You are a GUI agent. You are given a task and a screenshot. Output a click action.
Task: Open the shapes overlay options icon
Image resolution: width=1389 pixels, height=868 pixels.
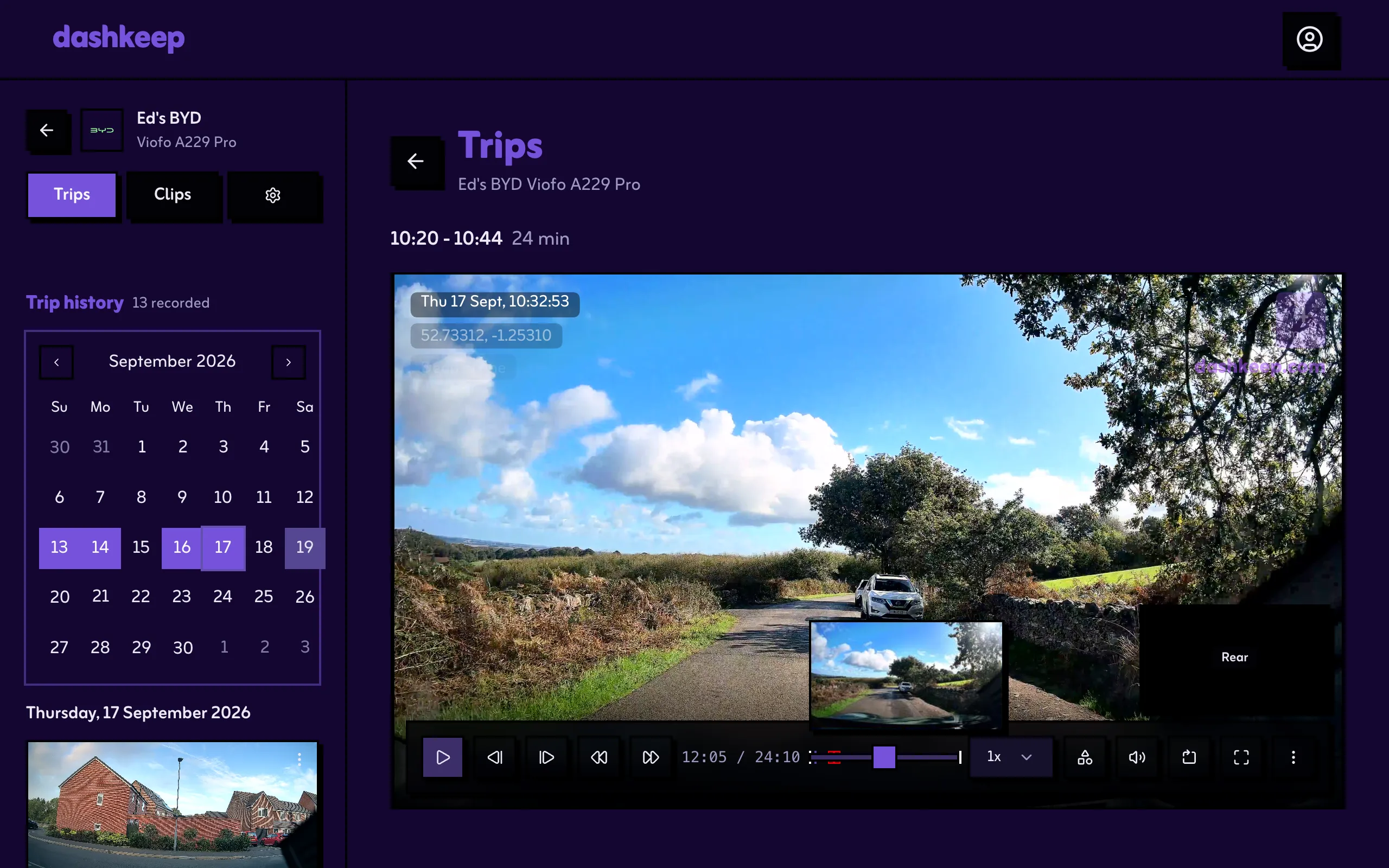tap(1085, 757)
